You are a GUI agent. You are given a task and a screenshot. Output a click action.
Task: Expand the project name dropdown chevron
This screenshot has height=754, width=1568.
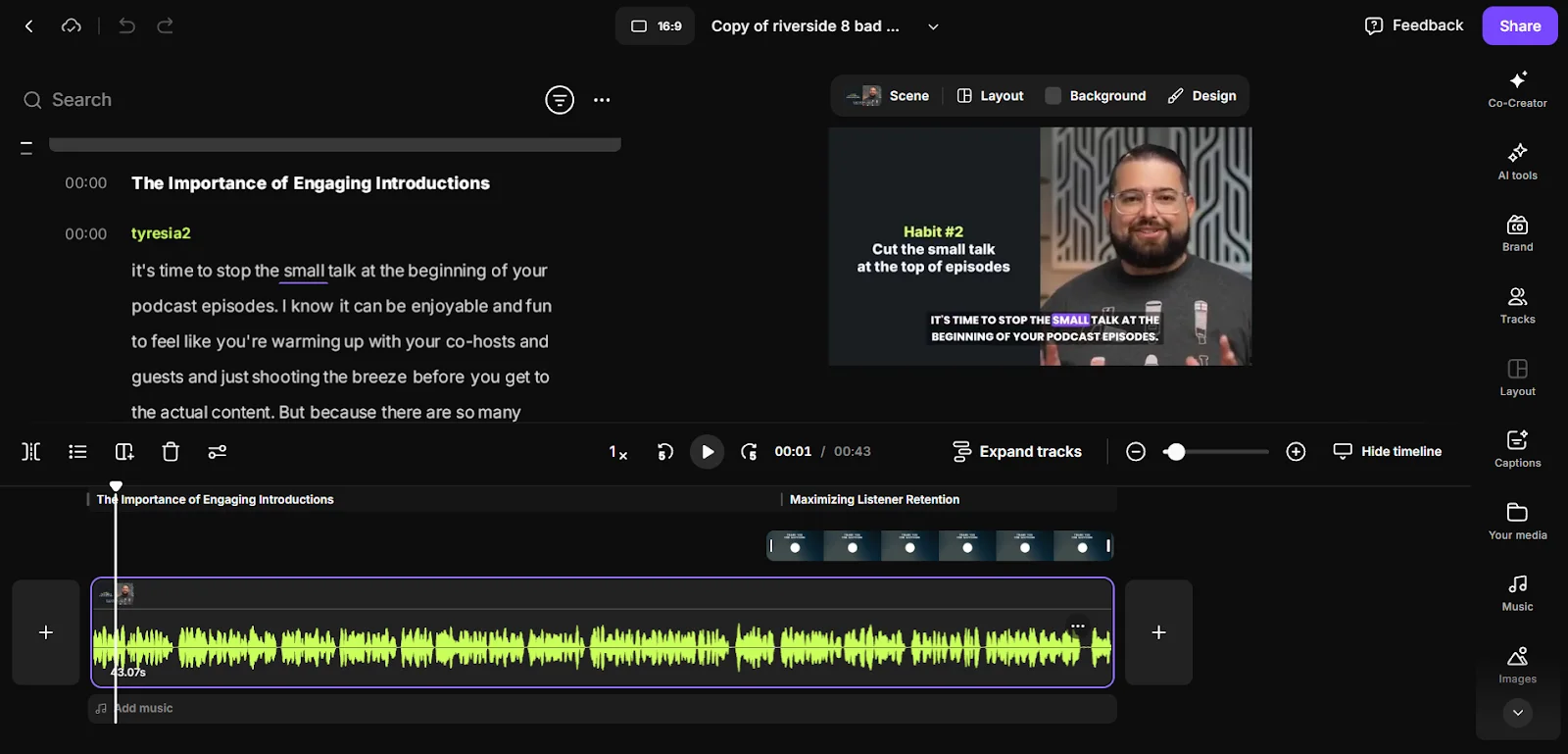pyautogui.click(x=933, y=26)
